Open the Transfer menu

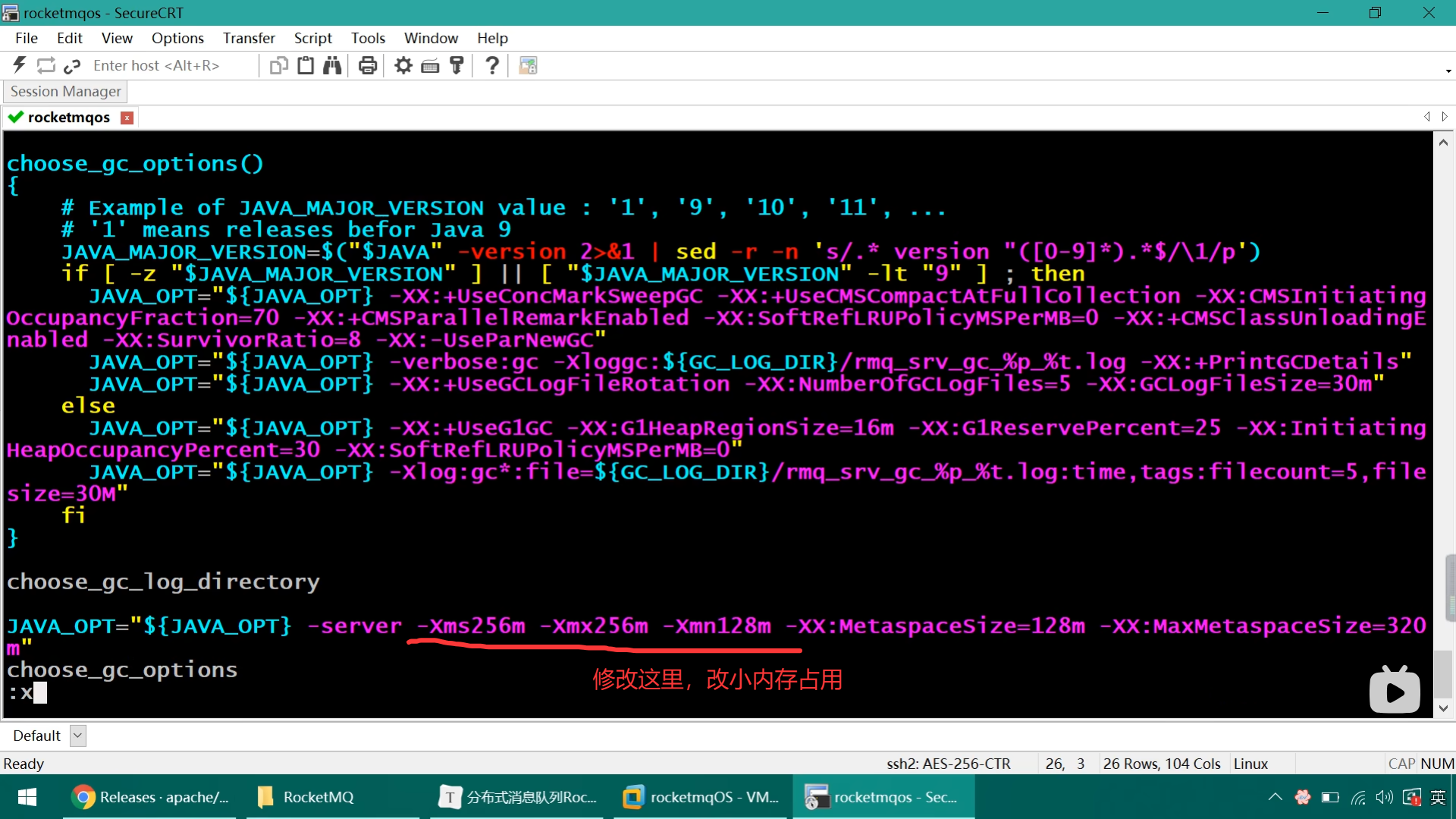click(x=249, y=38)
